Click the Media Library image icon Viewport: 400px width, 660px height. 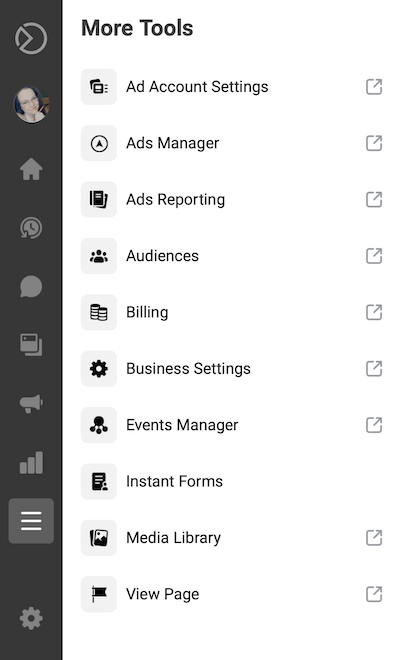pyautogui.click(x=99, y=538)
